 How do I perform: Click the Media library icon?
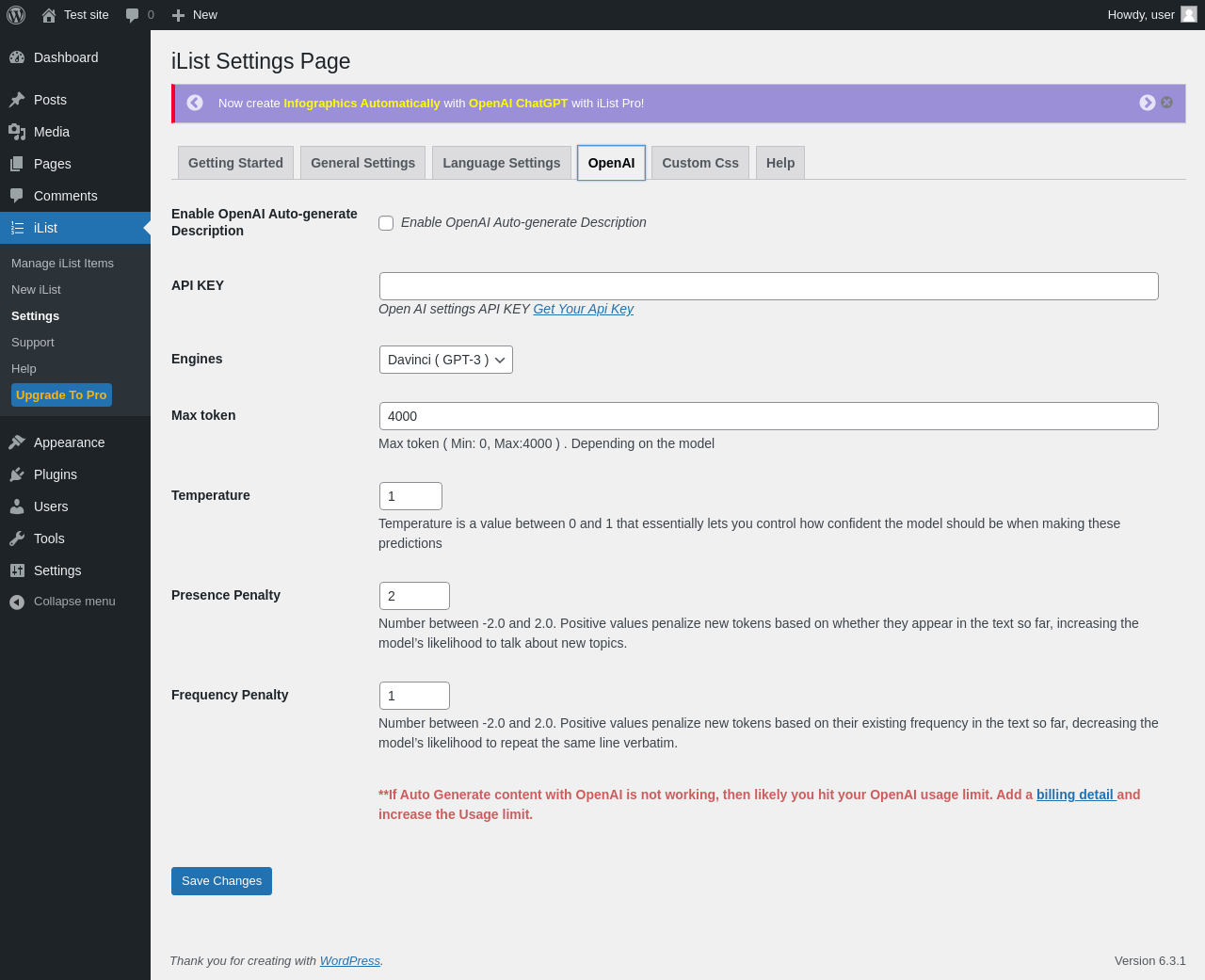[x=17, y=132]
